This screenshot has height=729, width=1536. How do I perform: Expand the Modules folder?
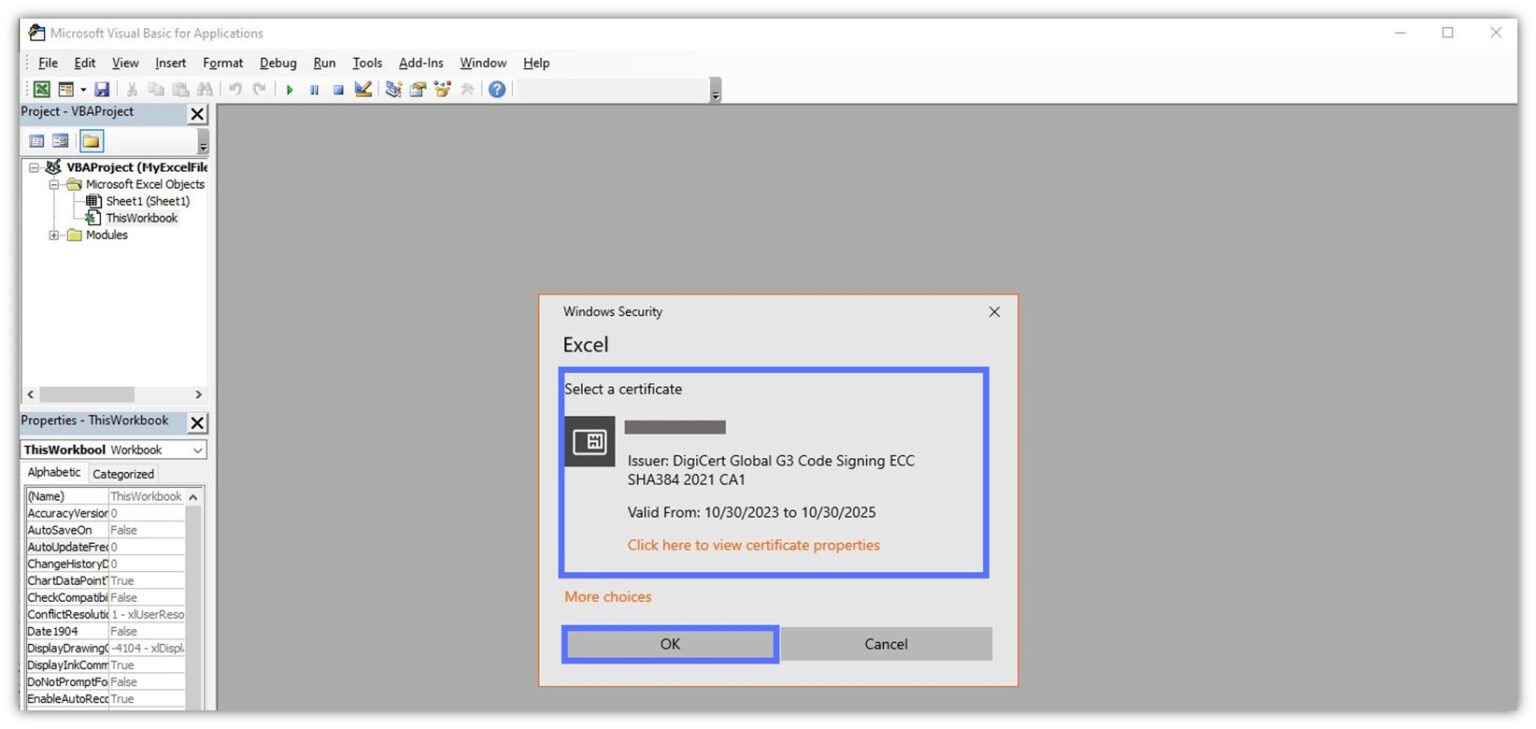point(53,235)
